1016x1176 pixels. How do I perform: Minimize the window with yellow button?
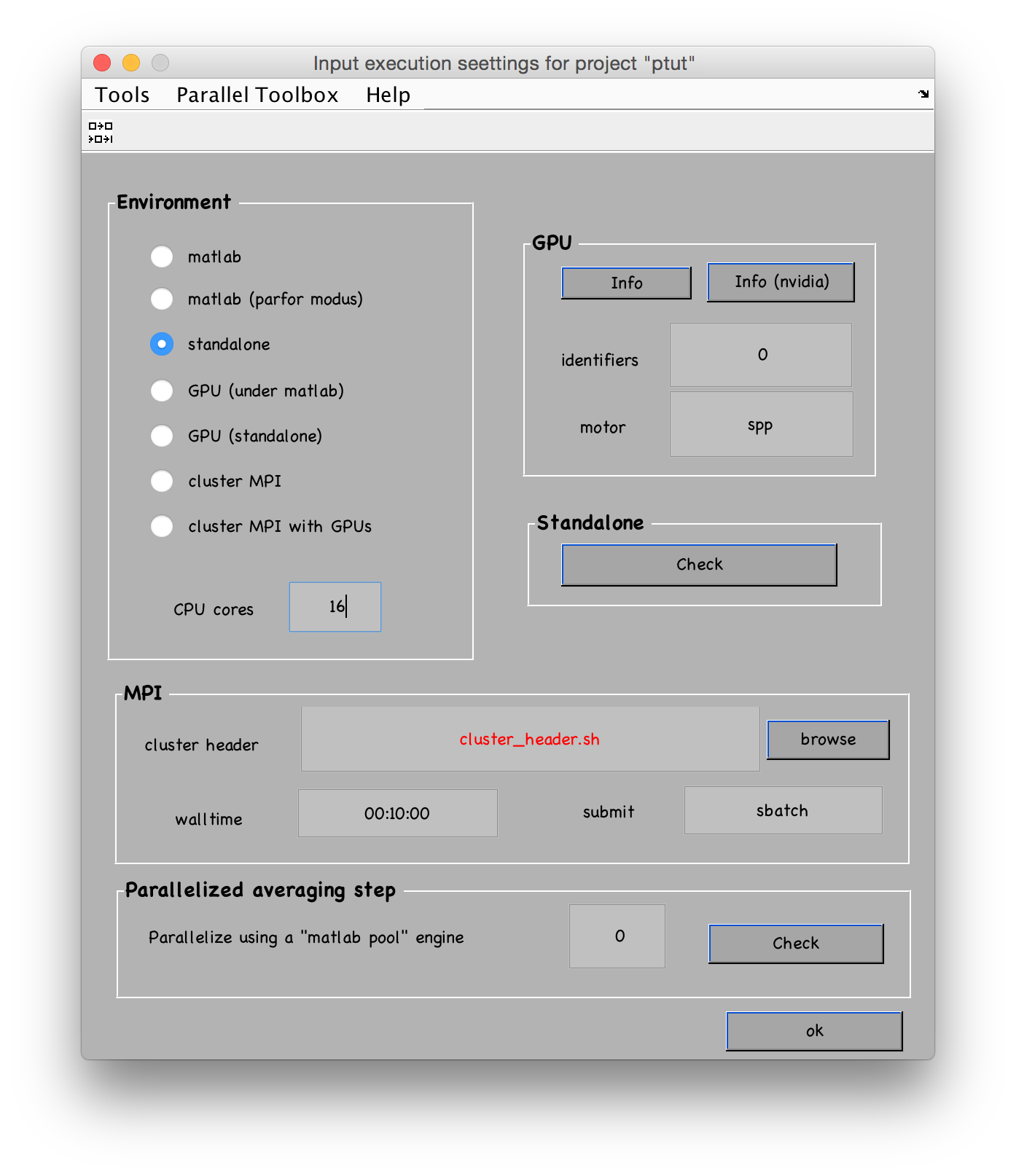(x=131, y=63)
